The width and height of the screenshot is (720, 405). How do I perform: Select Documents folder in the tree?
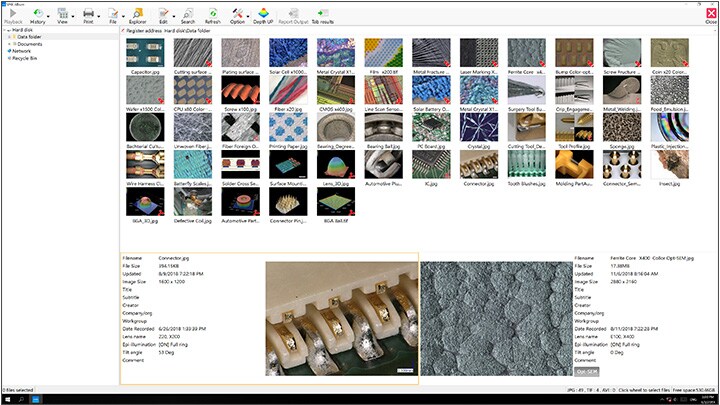coord(29,44)
